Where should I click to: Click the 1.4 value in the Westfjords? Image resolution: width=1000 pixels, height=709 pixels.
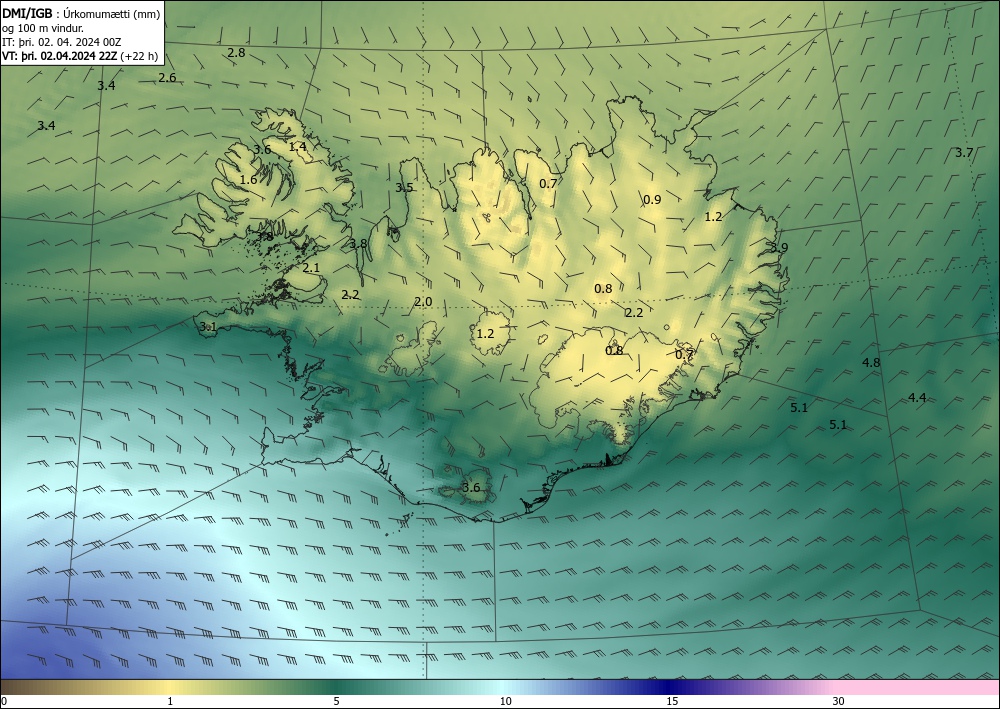pos(297,147)
